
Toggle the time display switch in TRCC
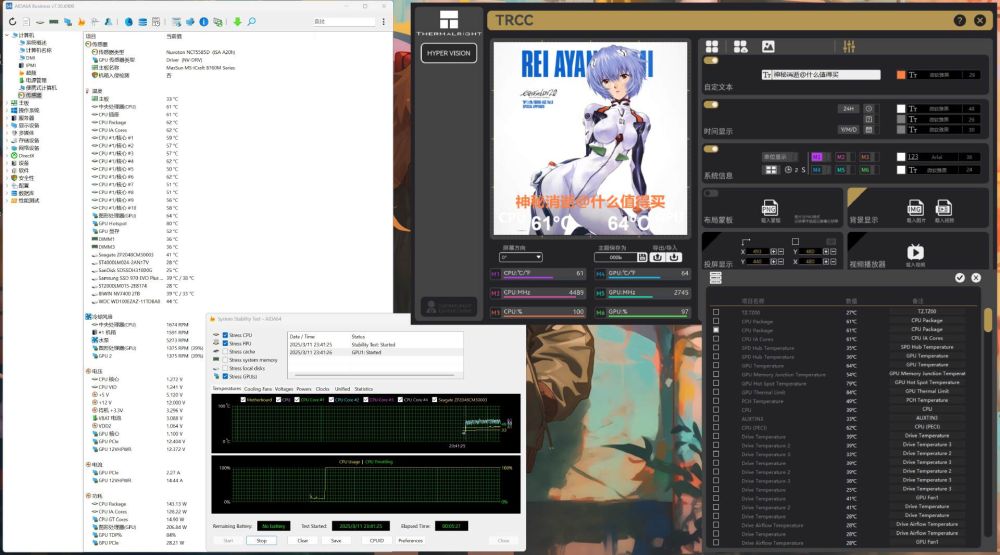click(711, 105)
